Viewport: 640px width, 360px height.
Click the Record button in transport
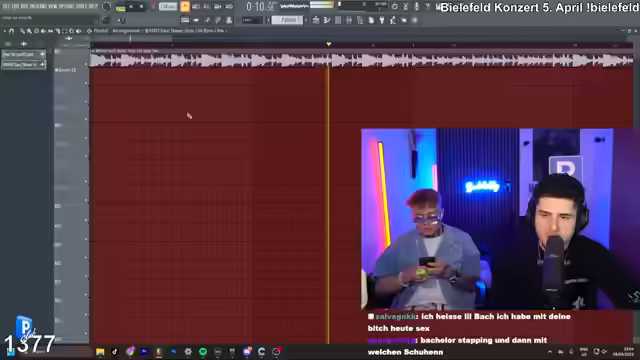click(x=153, y=7)
